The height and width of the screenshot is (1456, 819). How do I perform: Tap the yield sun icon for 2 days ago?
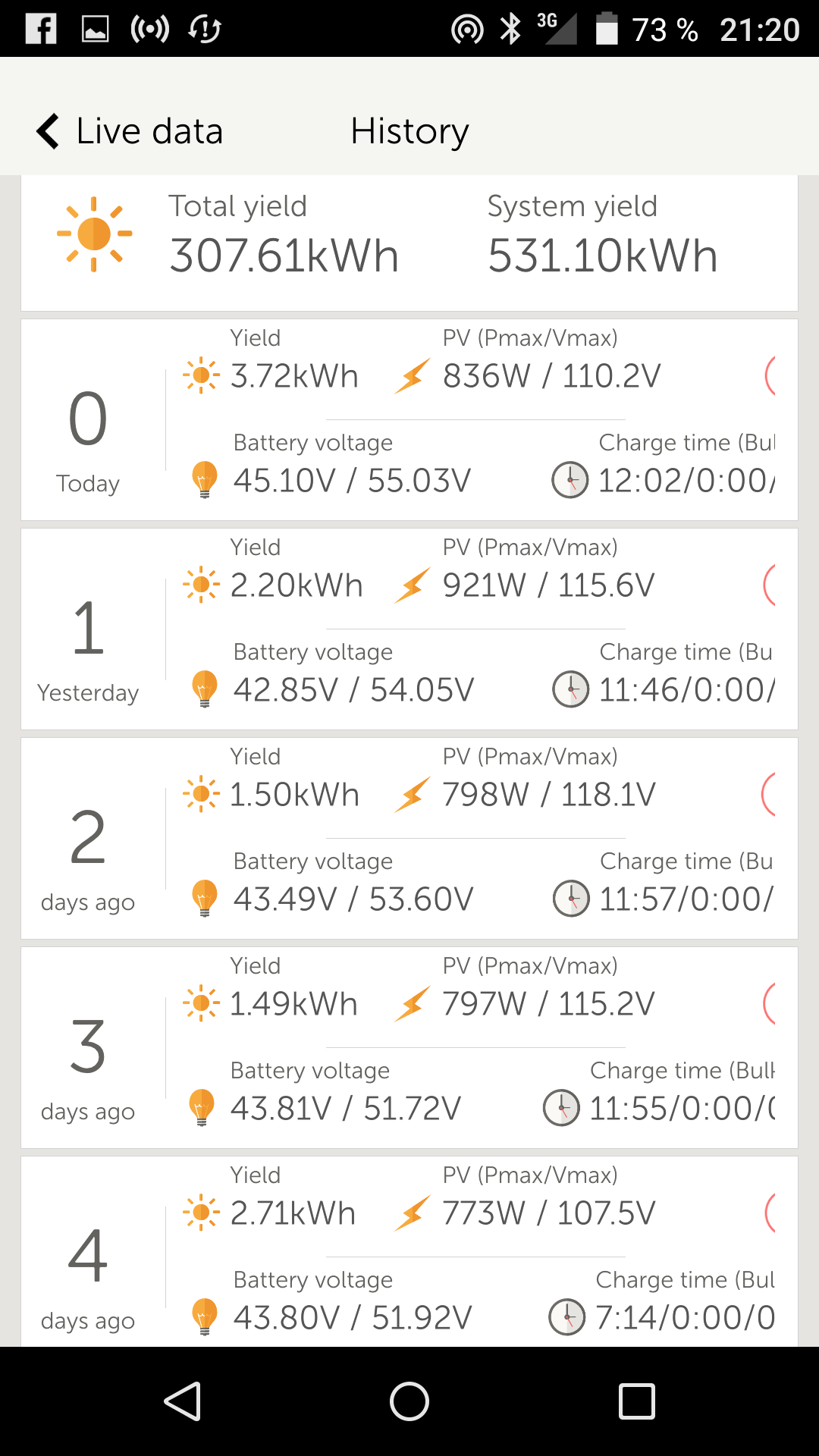click(201, 794)
